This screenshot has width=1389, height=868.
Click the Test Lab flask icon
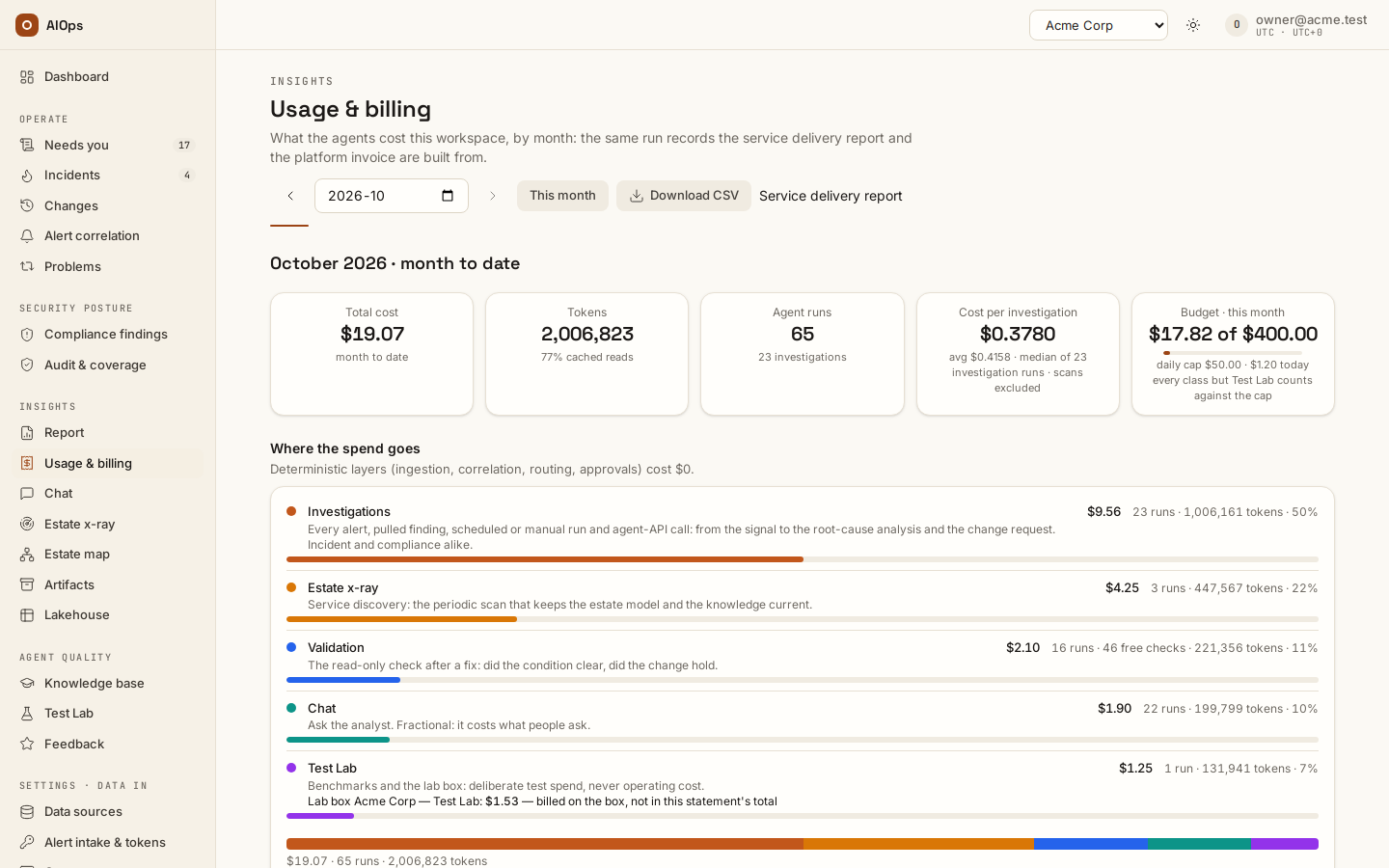(27, 714)
